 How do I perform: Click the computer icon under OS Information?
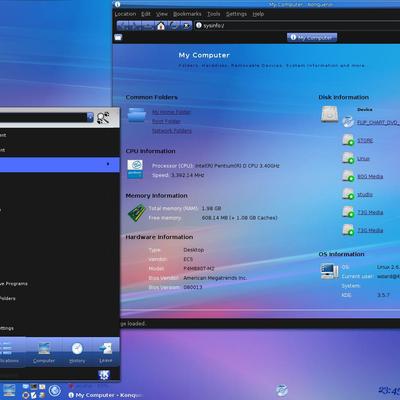point(329,271)
